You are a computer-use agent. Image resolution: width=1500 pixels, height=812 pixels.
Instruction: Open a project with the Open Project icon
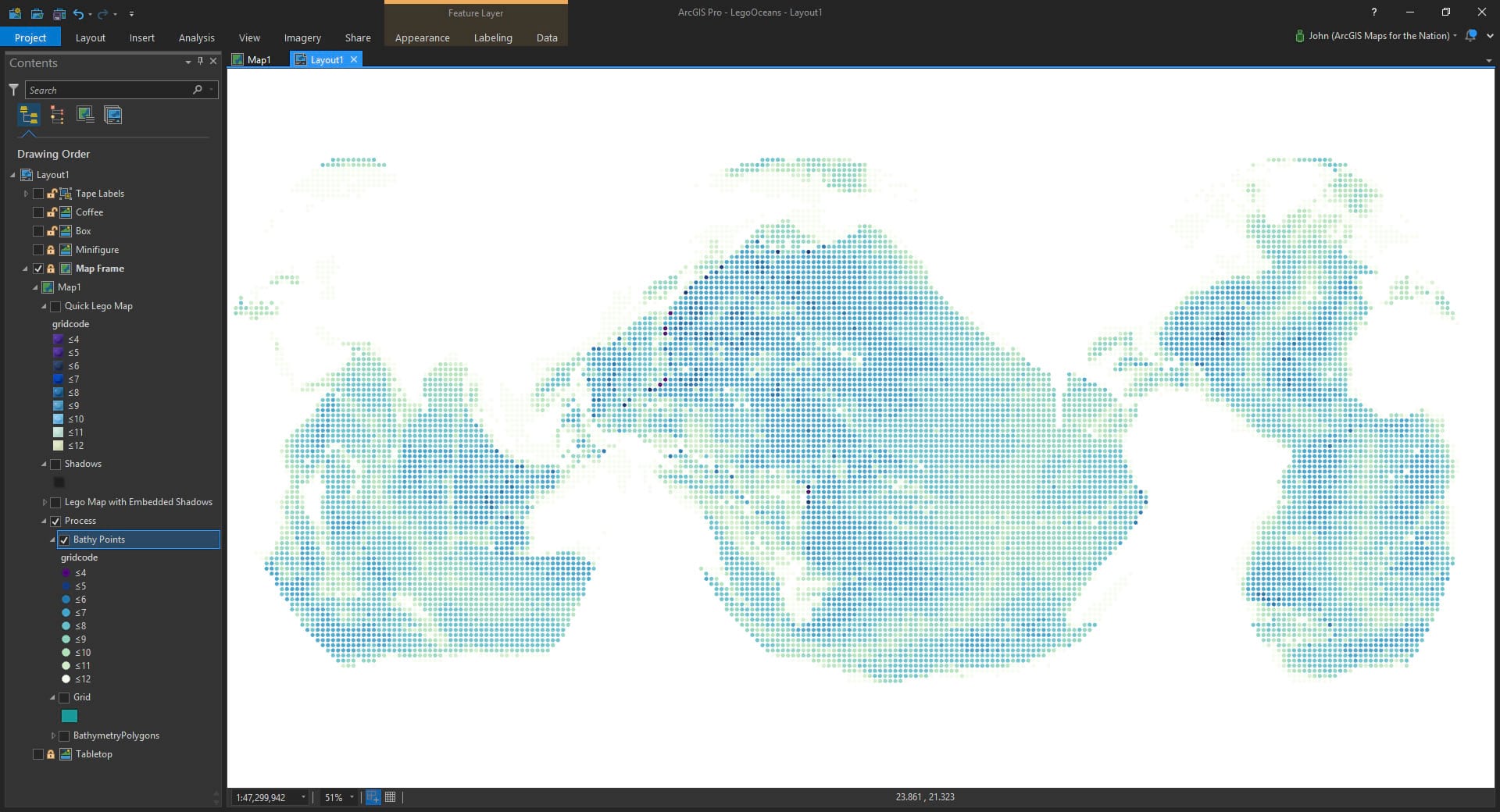pos(37,13)
